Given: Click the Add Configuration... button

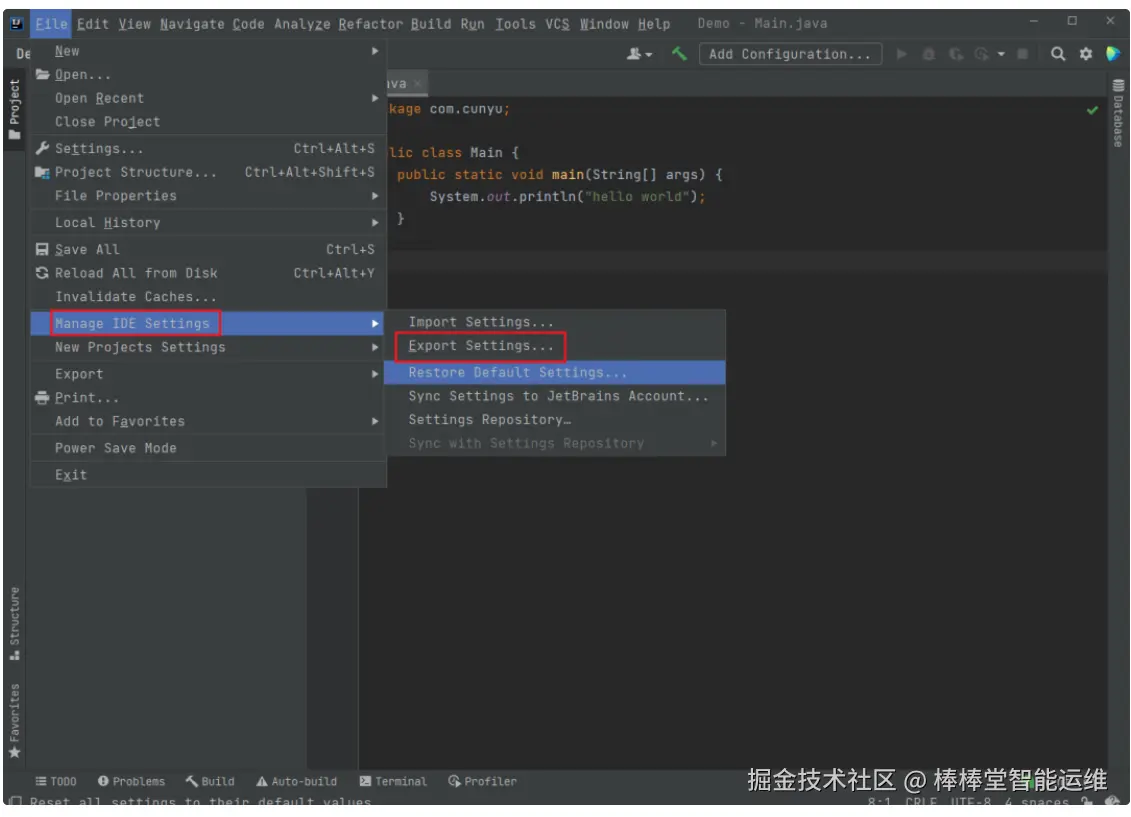Looking at the screenshot, I should coord(790,54).
